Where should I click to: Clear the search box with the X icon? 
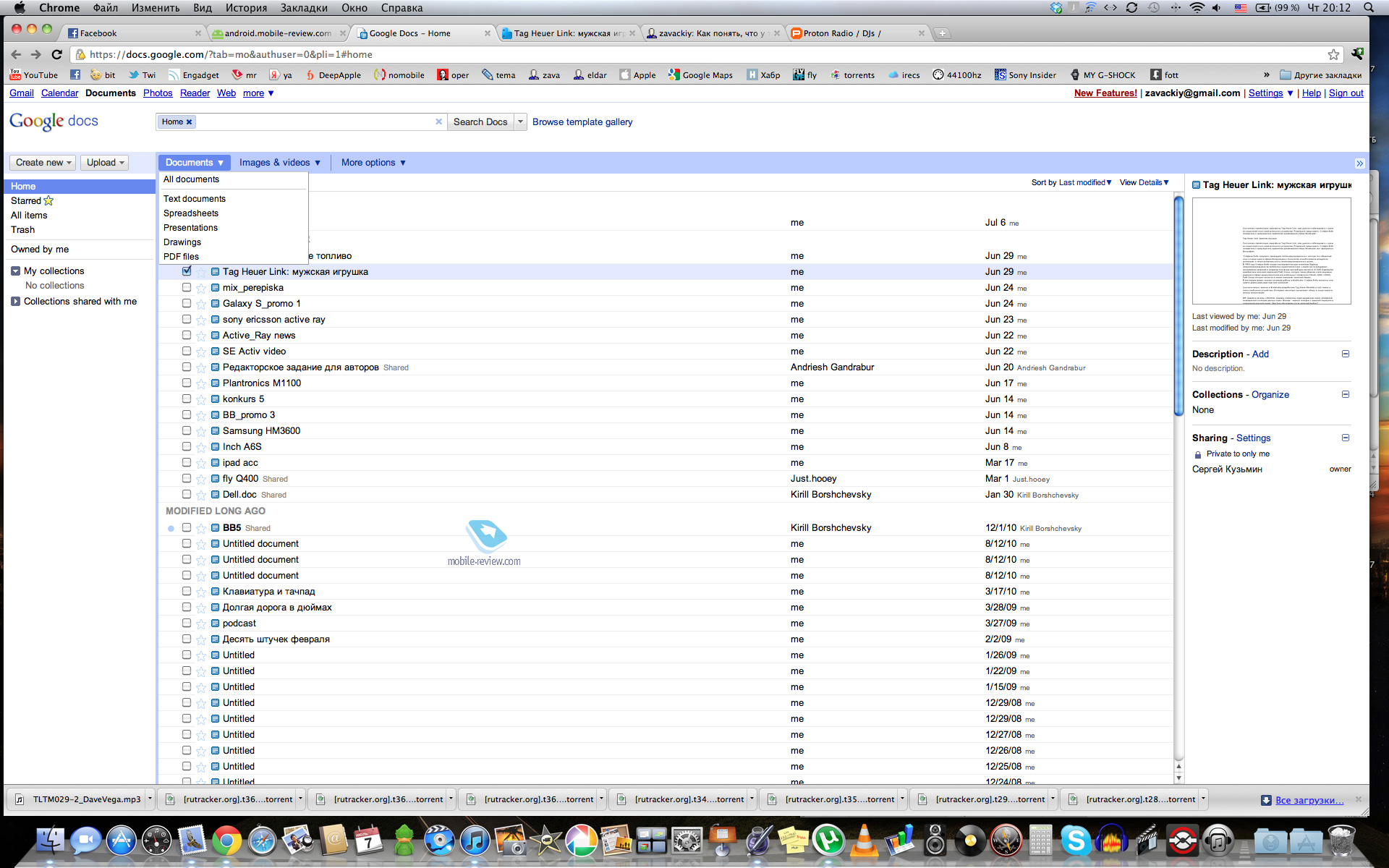click(438, 122)
